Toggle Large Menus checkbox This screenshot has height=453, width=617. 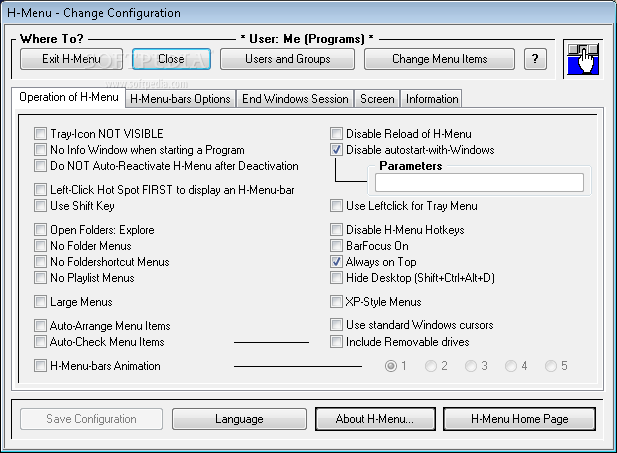tap(73, 302)
